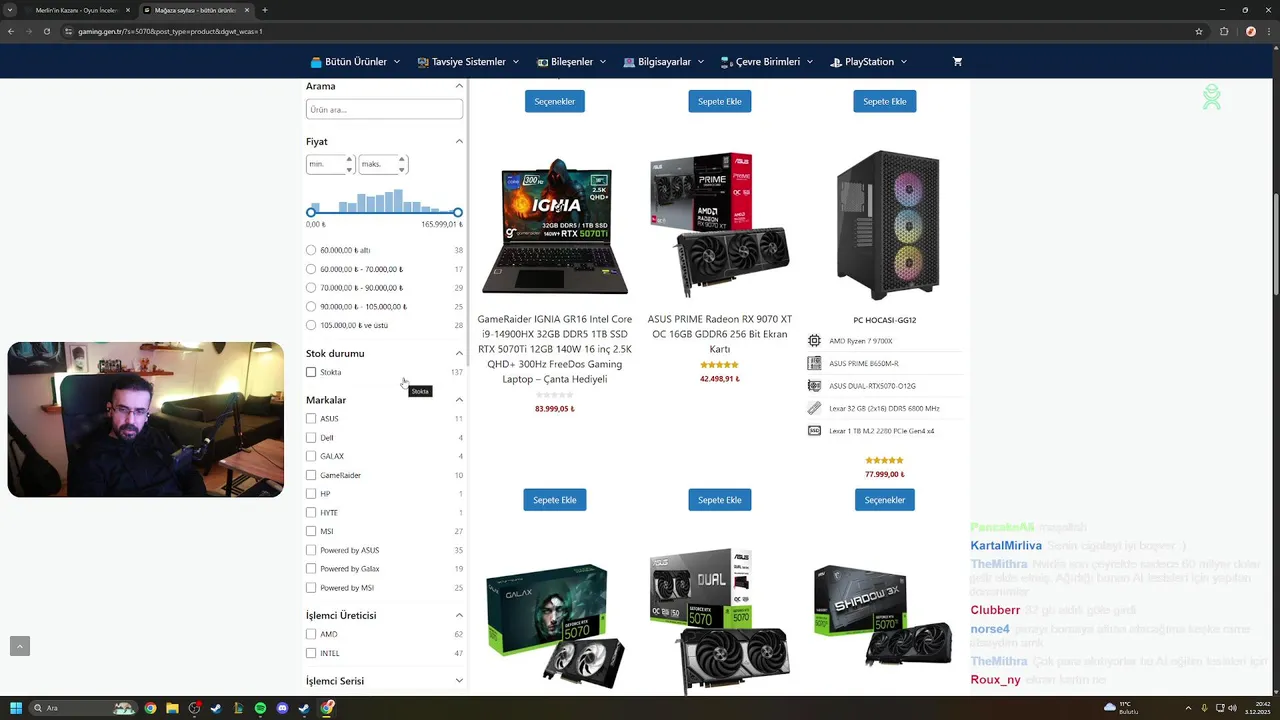Open the Bileşenler dropdown menu

coord(572,62)
